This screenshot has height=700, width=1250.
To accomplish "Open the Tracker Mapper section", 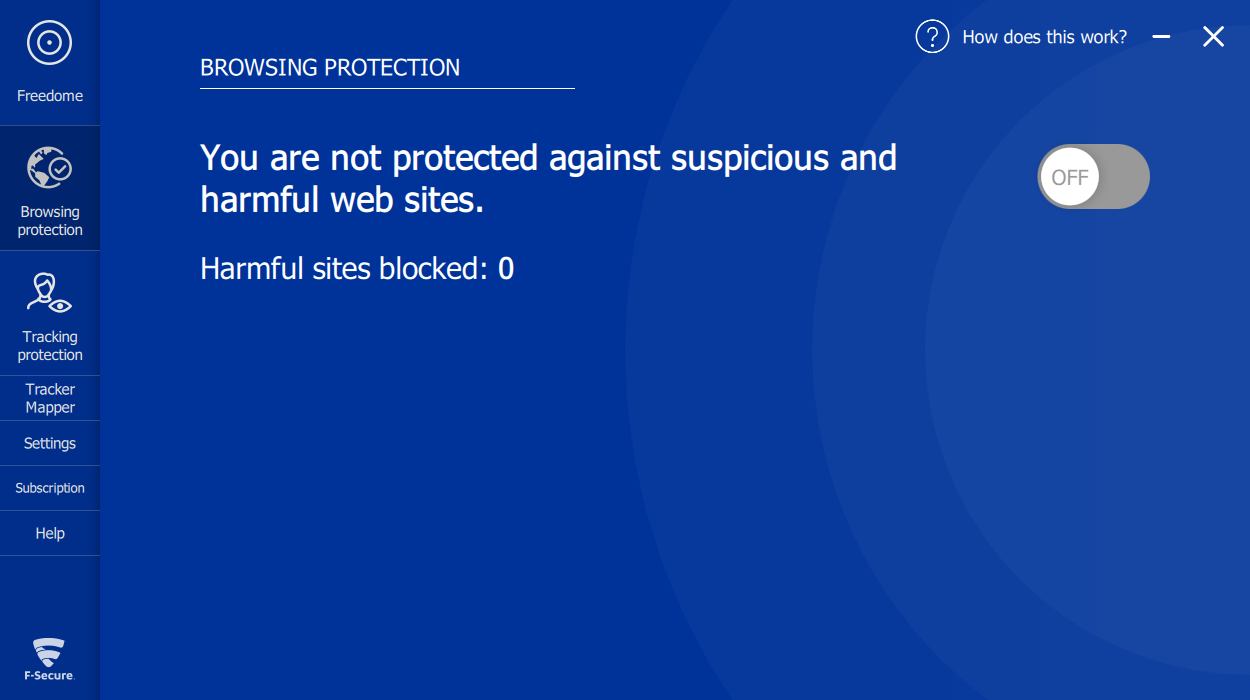I will click(50, 398).
